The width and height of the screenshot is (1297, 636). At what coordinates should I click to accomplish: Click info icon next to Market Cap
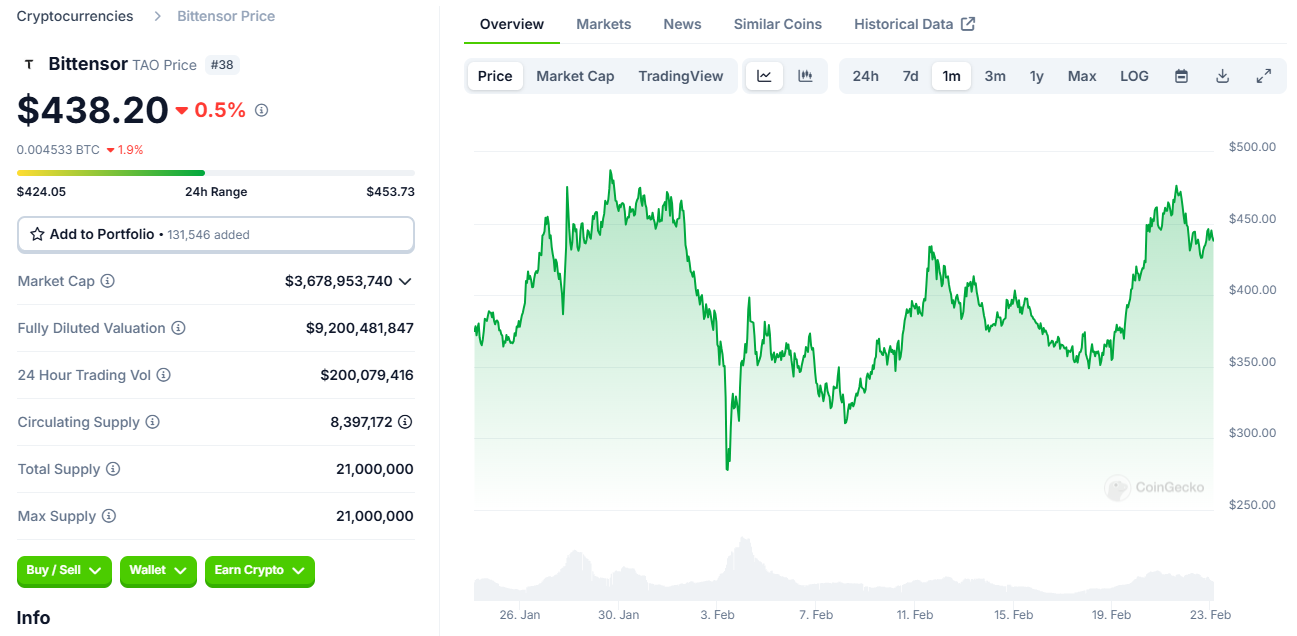(x=108, y=281)
